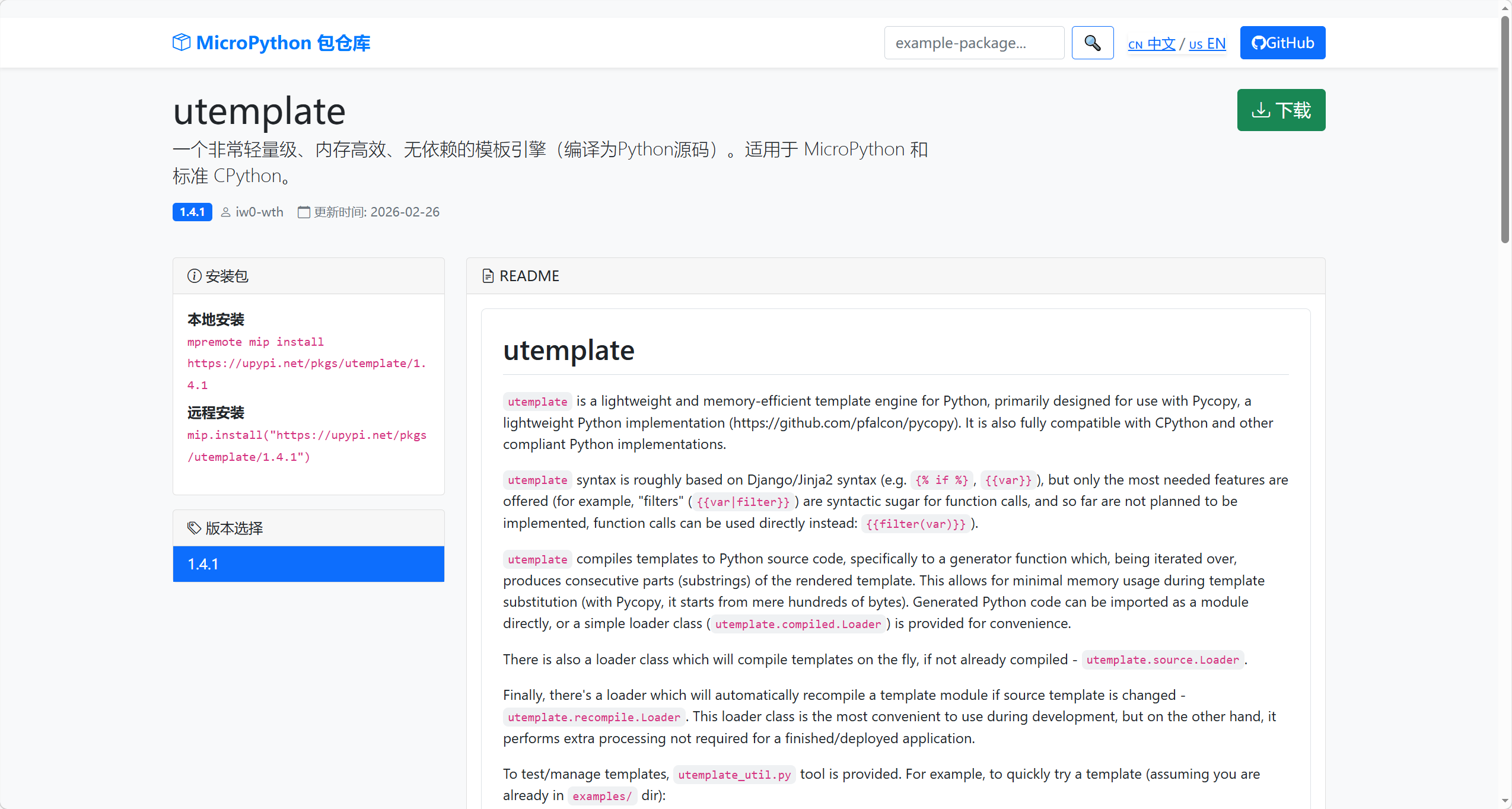The image size is (1512, 809).
Task: Focus the example-package search field
Action: click(x=974, y=43)
